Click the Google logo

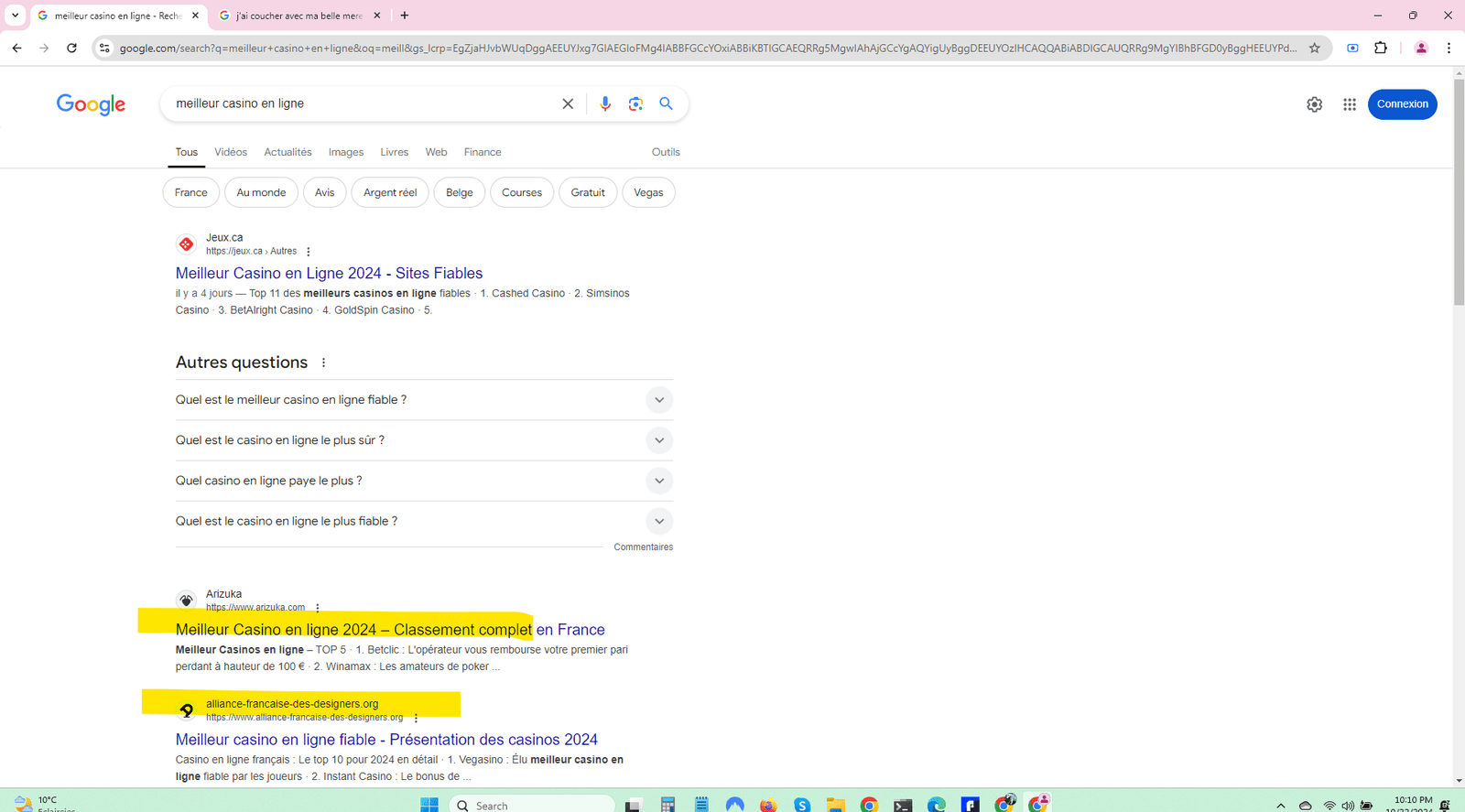[x=91, y=104]
